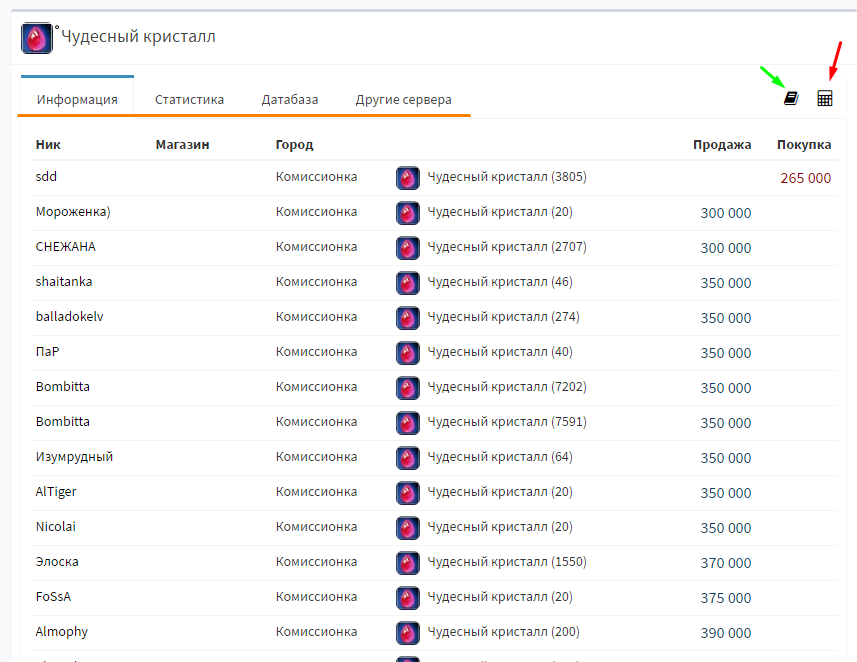Click the nickname balladokelv
857x662 pixels.
coord(69,317)
